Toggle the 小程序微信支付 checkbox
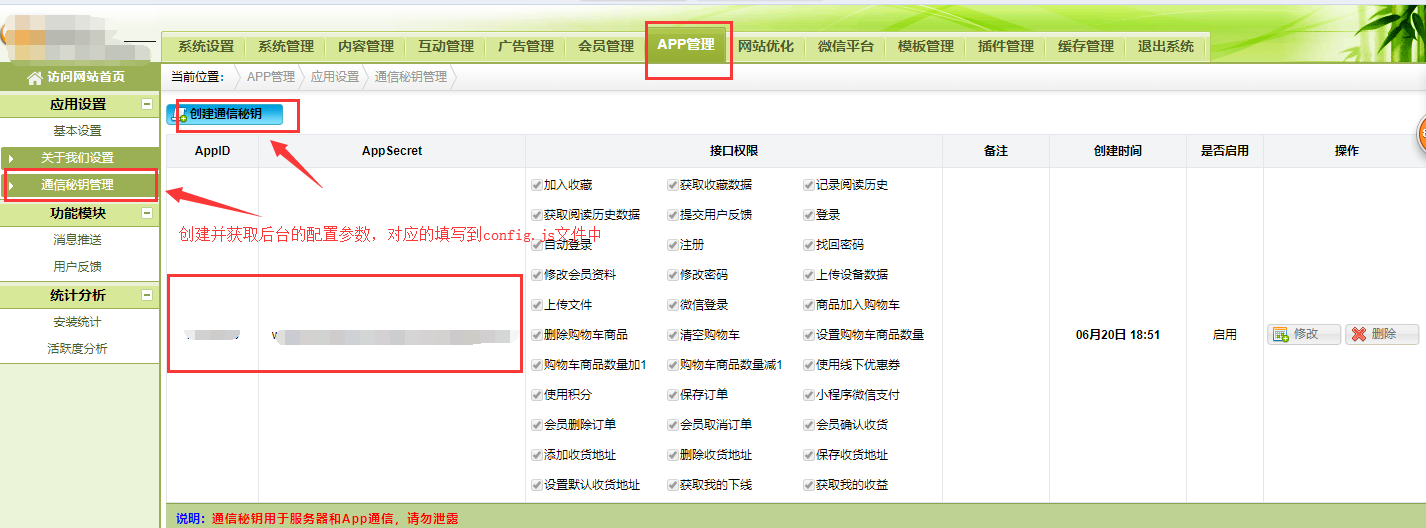This screenshot has width=1426, height=528. 809,395
